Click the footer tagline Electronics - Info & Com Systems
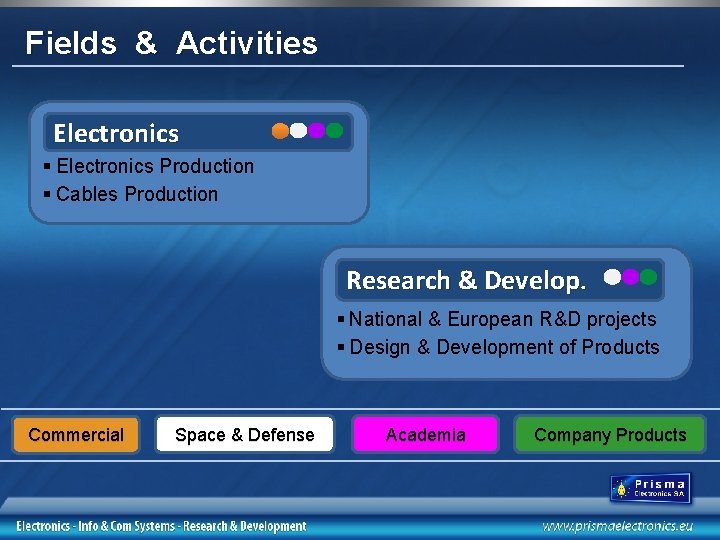The width and height of the screenshot is (720, 540). (x=161, y=526)
